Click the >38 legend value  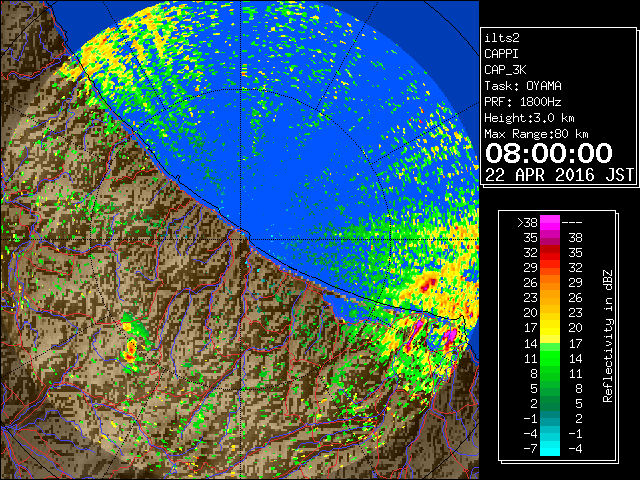527,222
